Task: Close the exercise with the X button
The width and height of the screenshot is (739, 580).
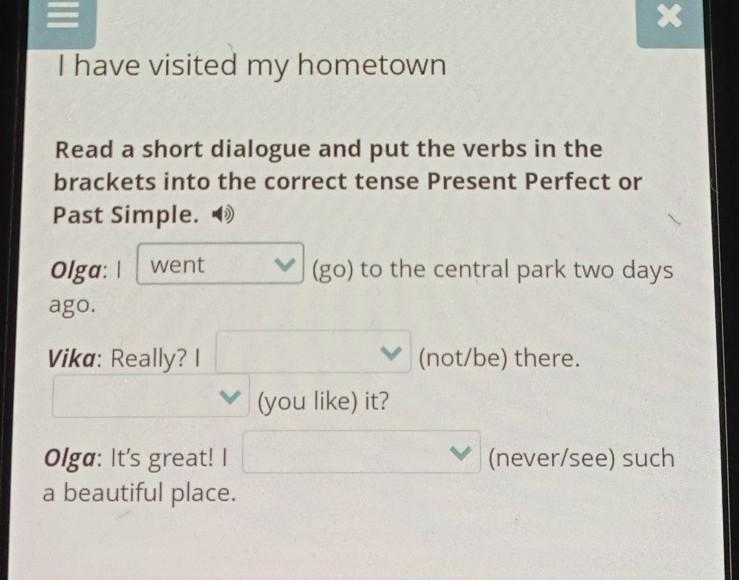Action: pos(669,17)
